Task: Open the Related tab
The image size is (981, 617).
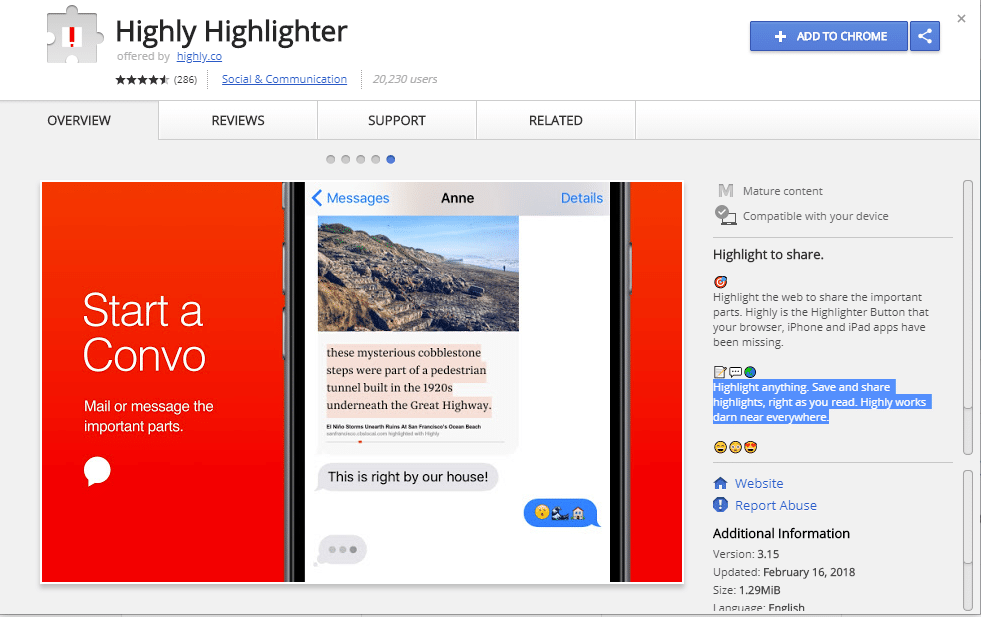Action: pyautogui.click(x=556, y=120)
